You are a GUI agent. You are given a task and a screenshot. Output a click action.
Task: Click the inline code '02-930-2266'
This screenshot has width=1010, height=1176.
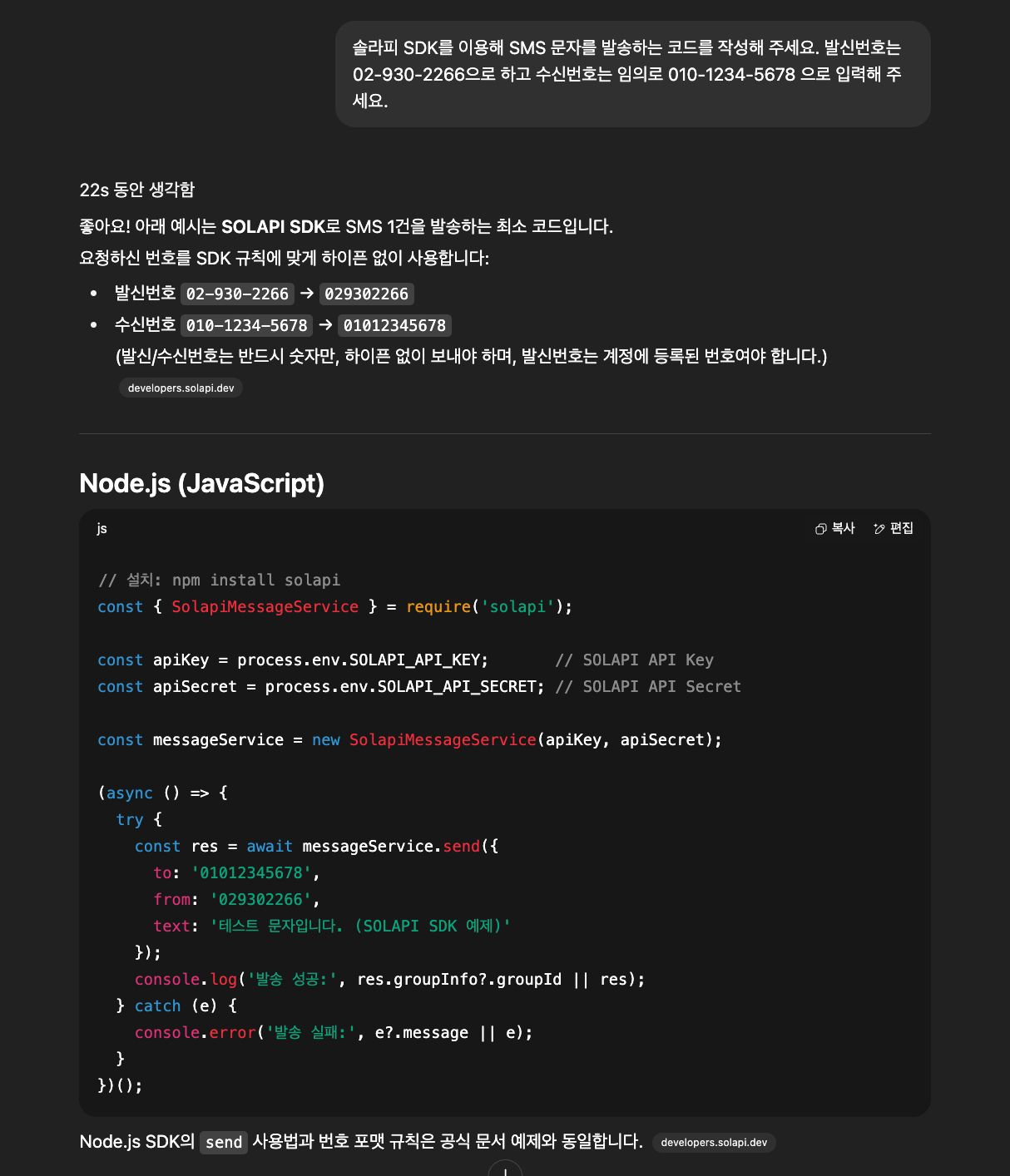pyautogui.click(x=237, y=294)
